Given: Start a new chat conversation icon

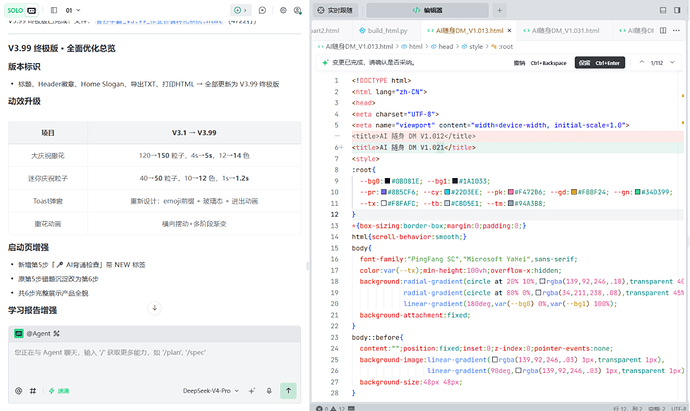Looking at the screenshot, I should [262, 10].
